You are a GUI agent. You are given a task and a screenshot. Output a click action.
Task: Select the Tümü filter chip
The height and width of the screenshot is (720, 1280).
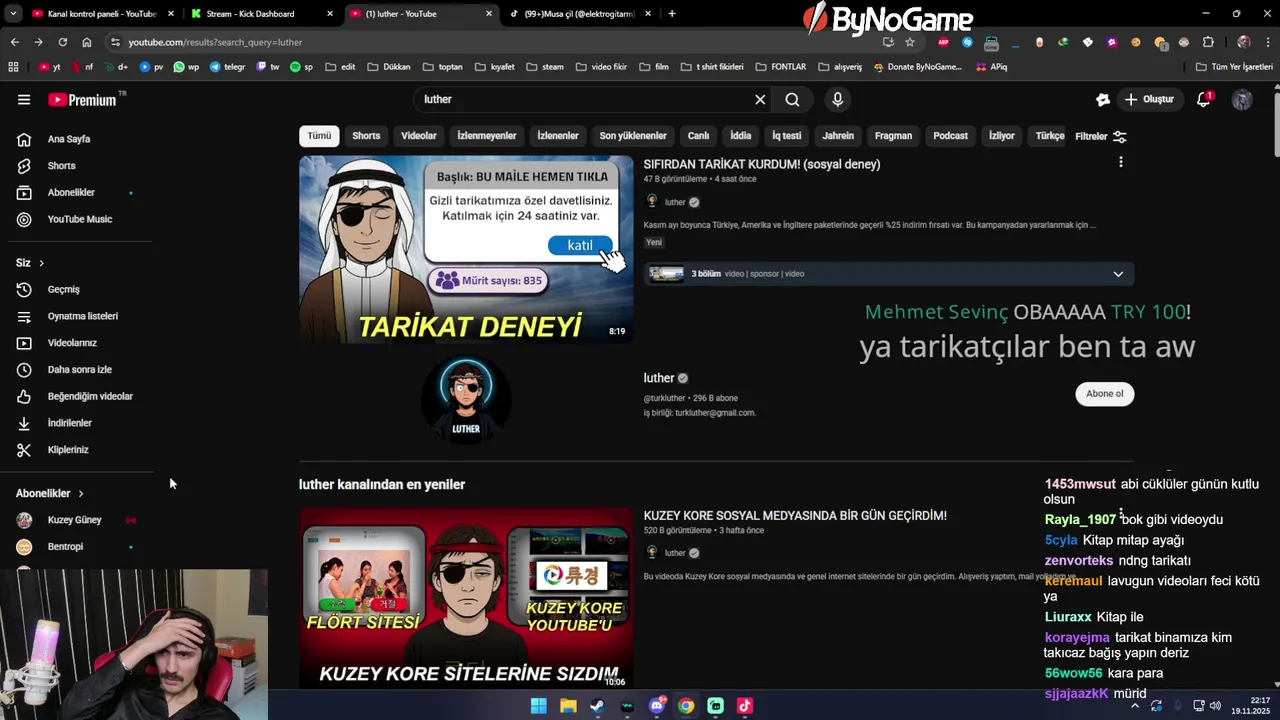[319, 136]
